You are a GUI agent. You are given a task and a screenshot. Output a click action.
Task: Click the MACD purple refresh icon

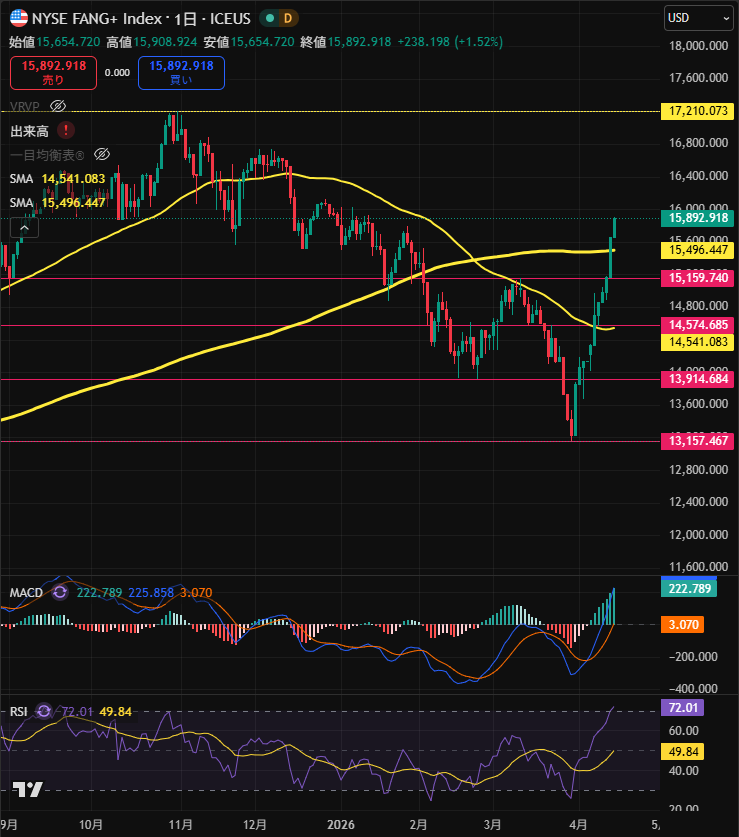59,593
